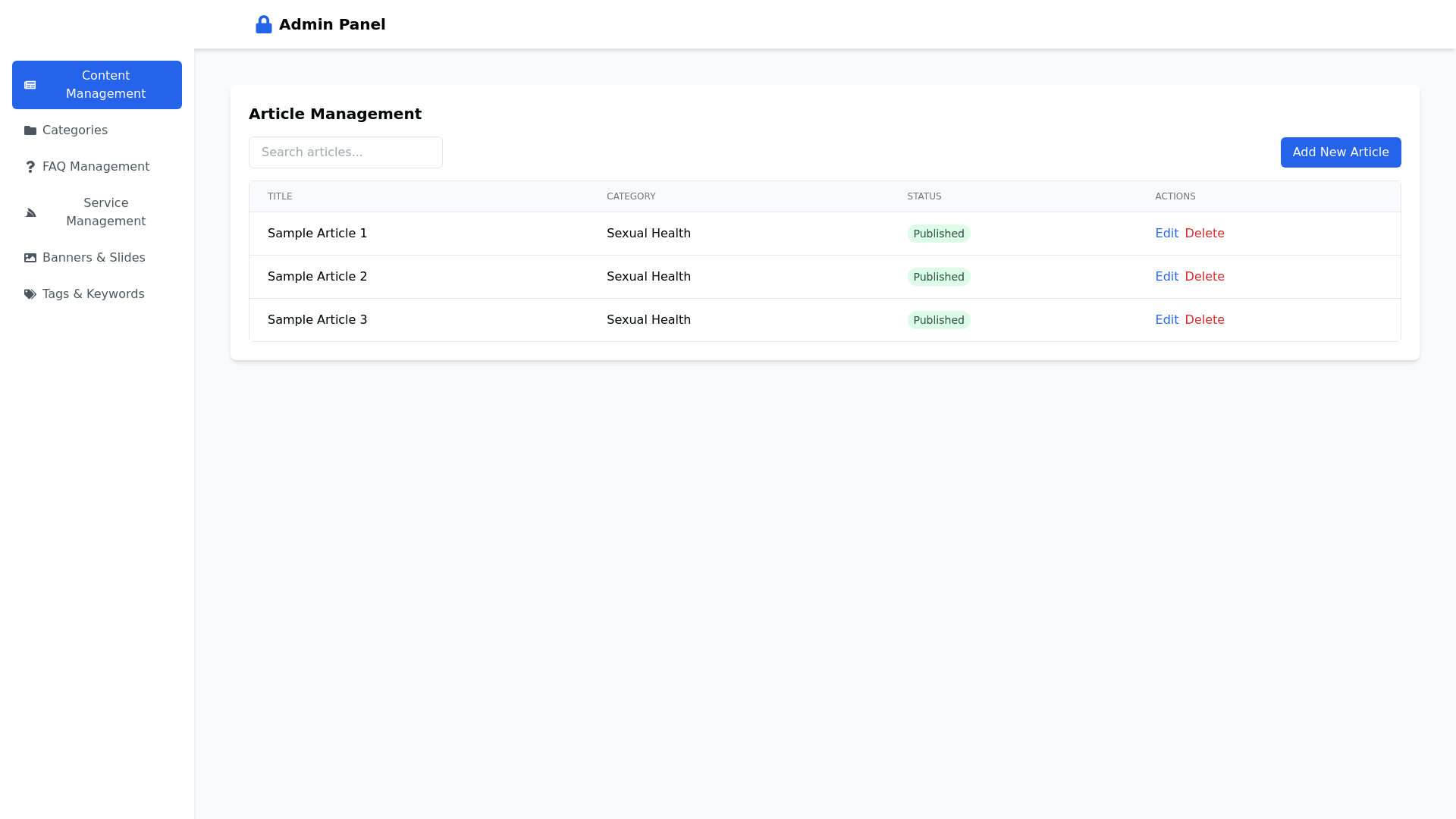The image size is (1456, 819).
Task: Select the Service Management icon
Action: click(x=30, y=212)
